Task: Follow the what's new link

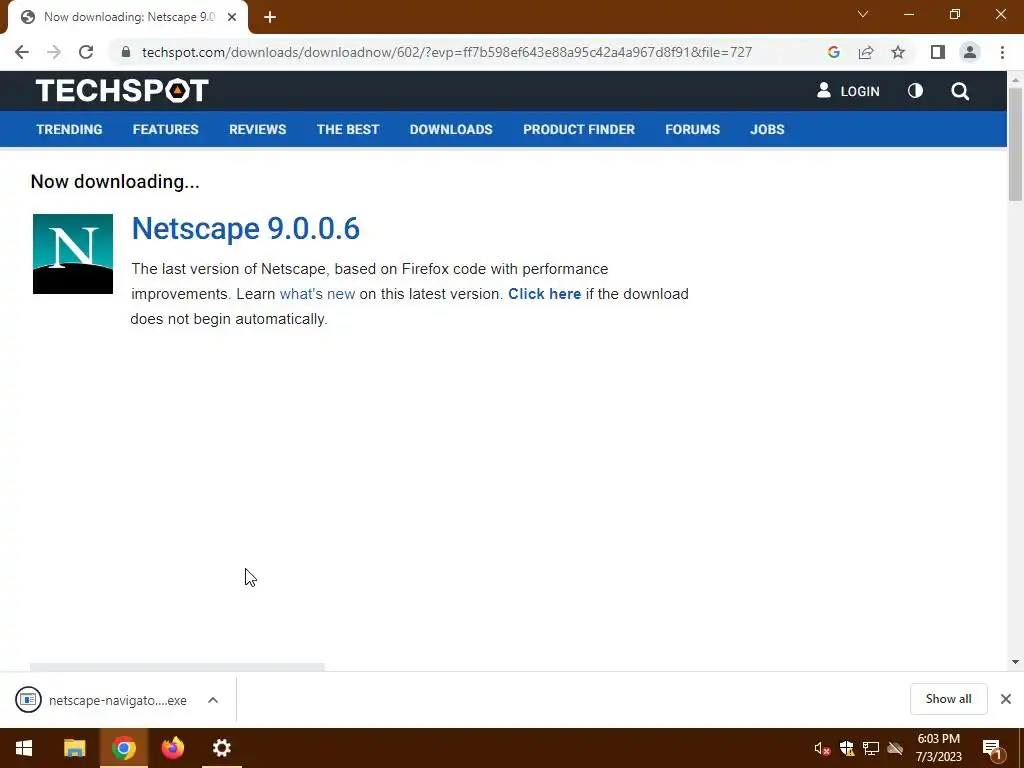Action: (x=317, y=294)
